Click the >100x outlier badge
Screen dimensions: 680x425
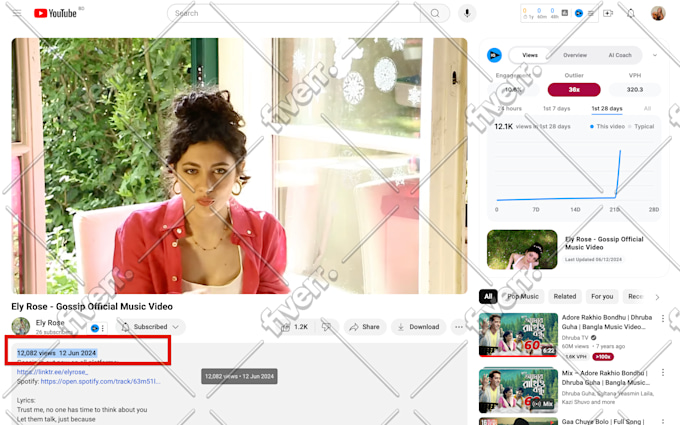[x=603, y=356]
